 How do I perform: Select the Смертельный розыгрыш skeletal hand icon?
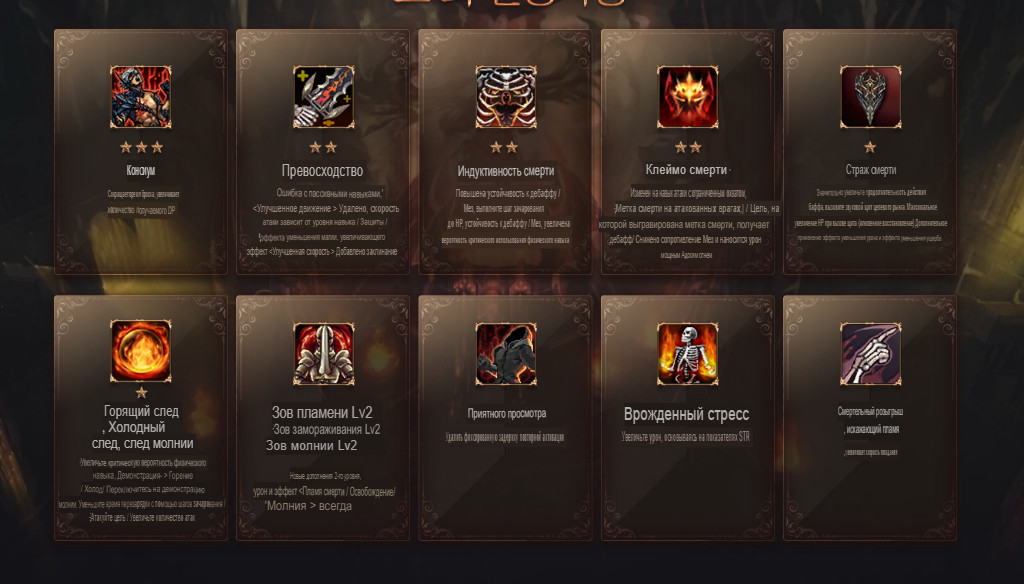point(871,353)
